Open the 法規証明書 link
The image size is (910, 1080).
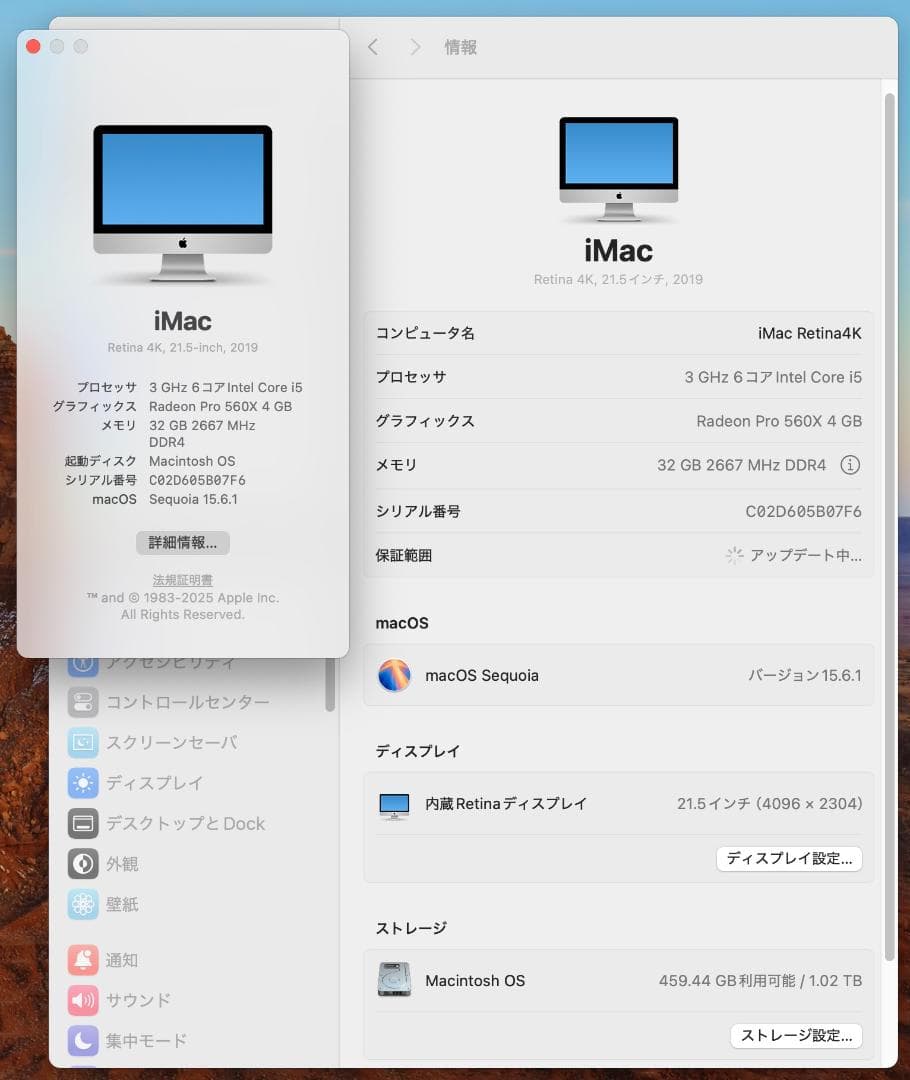click(x=182, y=580)
